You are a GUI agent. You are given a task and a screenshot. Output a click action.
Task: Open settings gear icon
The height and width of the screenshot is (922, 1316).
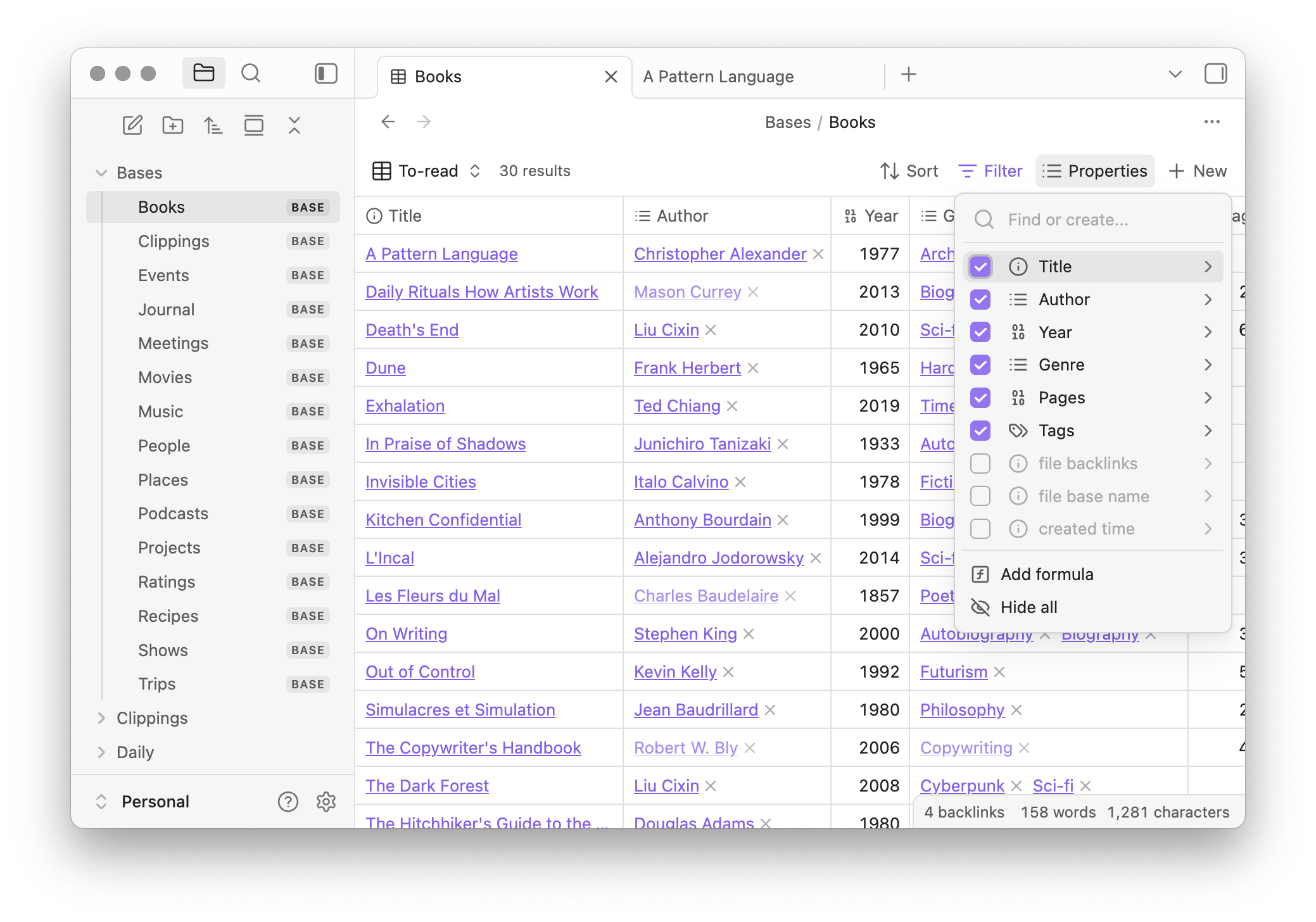pos(326,802)
